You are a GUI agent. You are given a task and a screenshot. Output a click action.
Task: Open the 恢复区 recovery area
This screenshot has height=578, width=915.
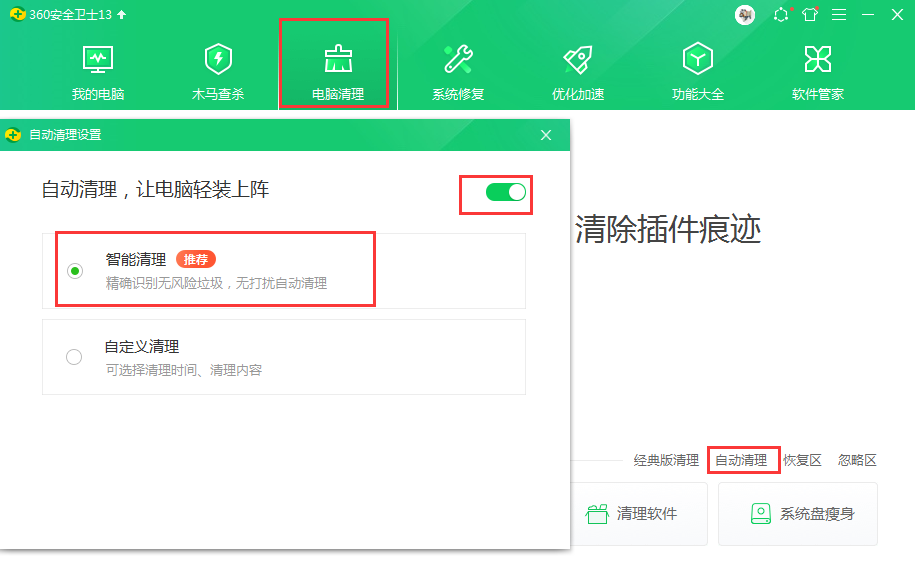tap(802, 460)
